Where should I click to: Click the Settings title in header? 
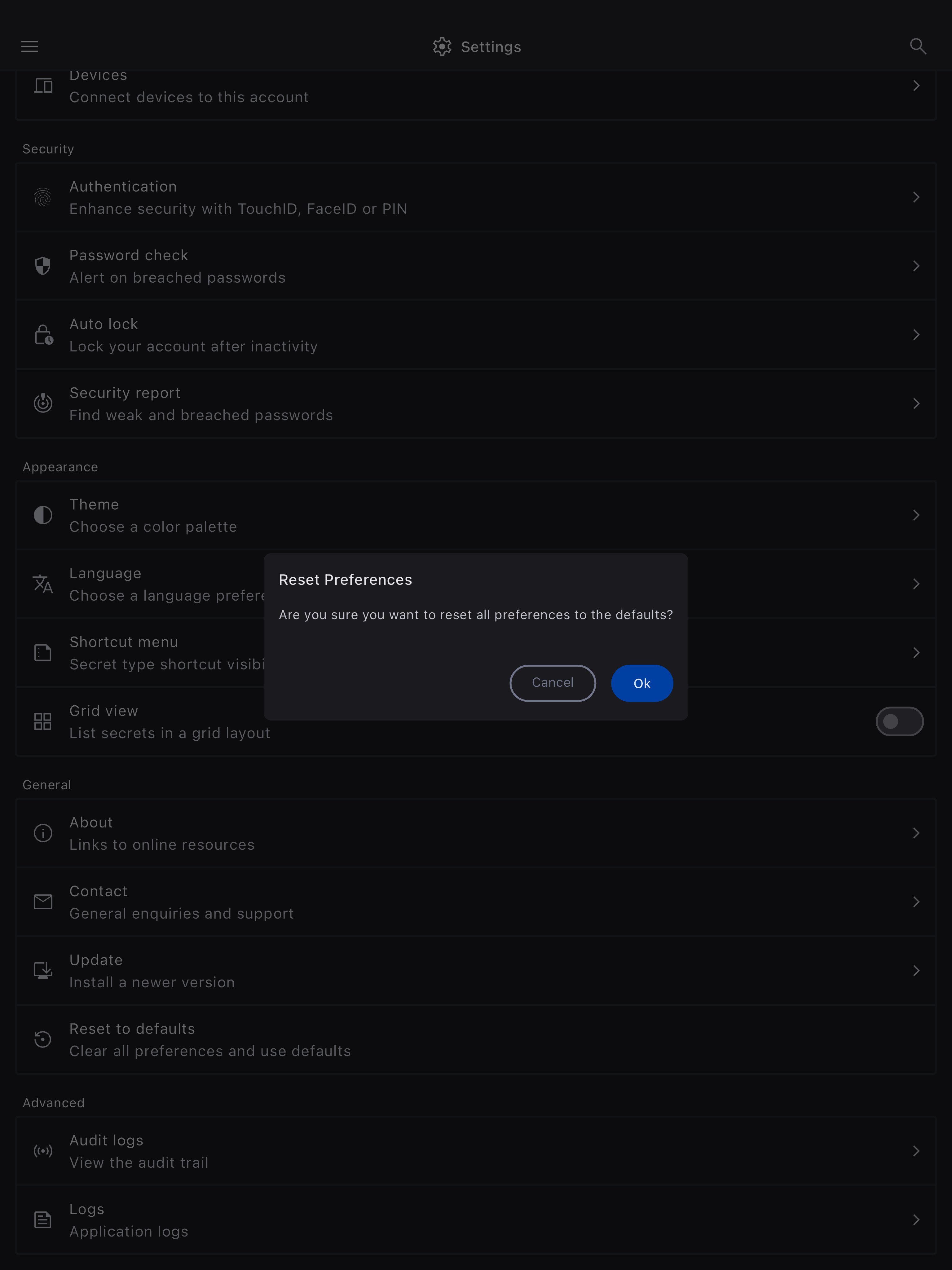(490, 47)
